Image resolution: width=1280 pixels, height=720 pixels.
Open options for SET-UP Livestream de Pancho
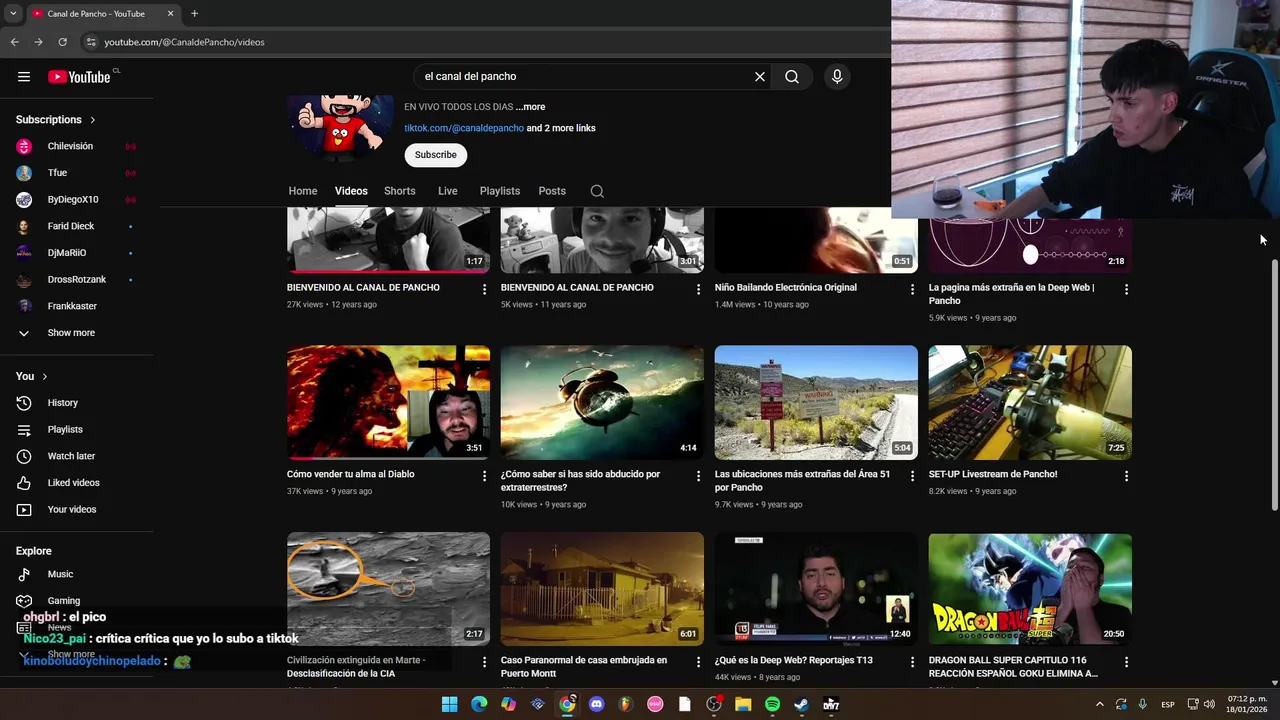click(1126, 476)
